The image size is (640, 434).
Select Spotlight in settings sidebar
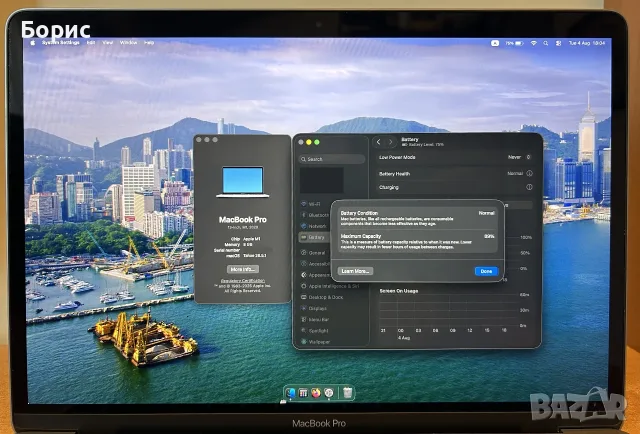[x=317, y=331]
